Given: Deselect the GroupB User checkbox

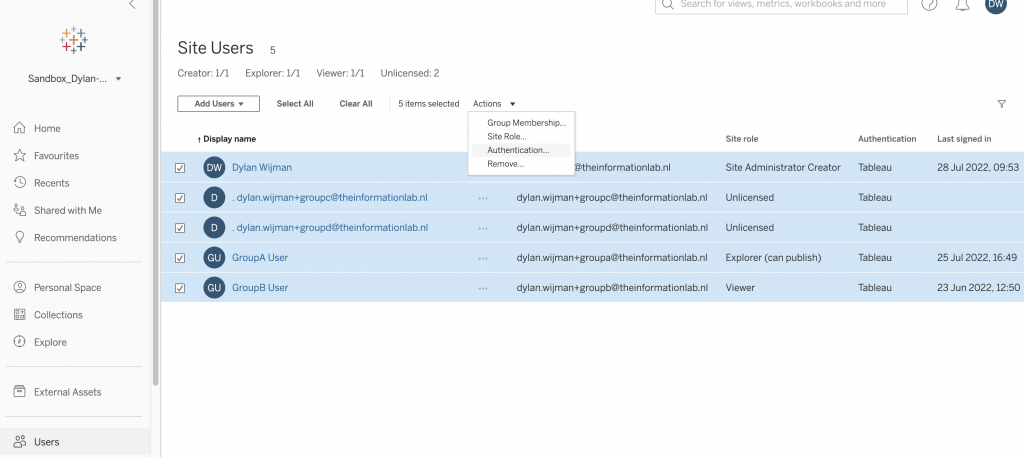Looking at the screenshot, I should click(180, 288).
